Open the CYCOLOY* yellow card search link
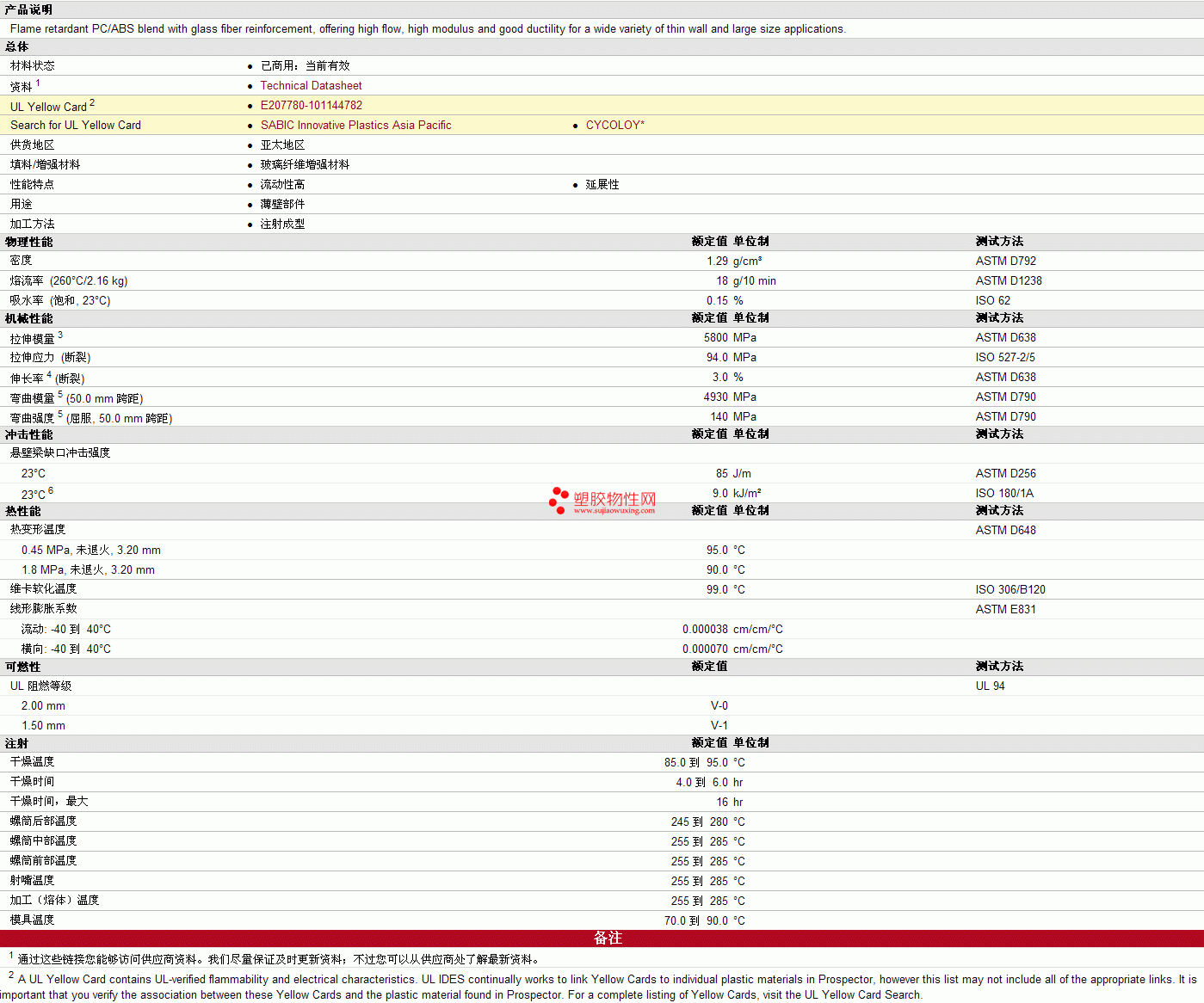The width and height of the screenshot is (1204, 1003). pyautogui.click(x=615, y=125)
